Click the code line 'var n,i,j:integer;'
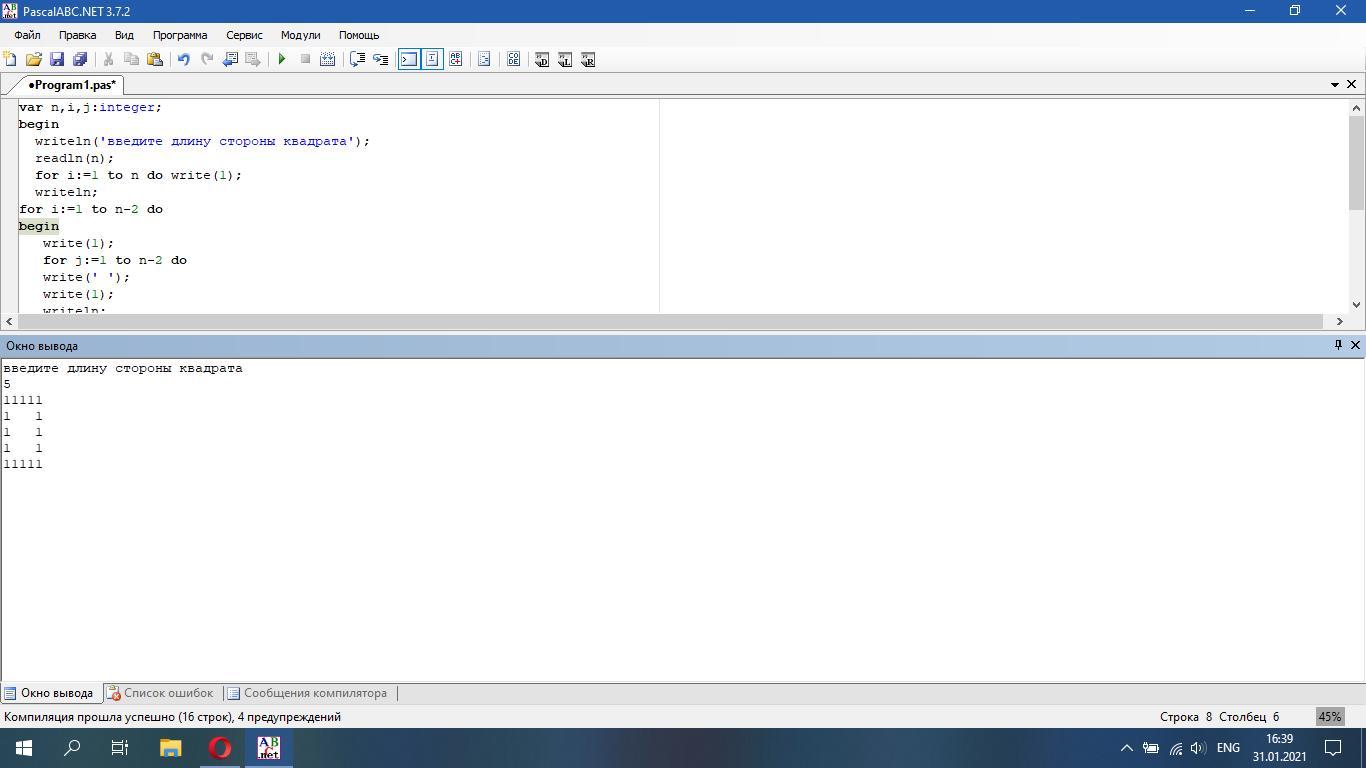Screen dimensions: 1366x768 coord(90,107)
